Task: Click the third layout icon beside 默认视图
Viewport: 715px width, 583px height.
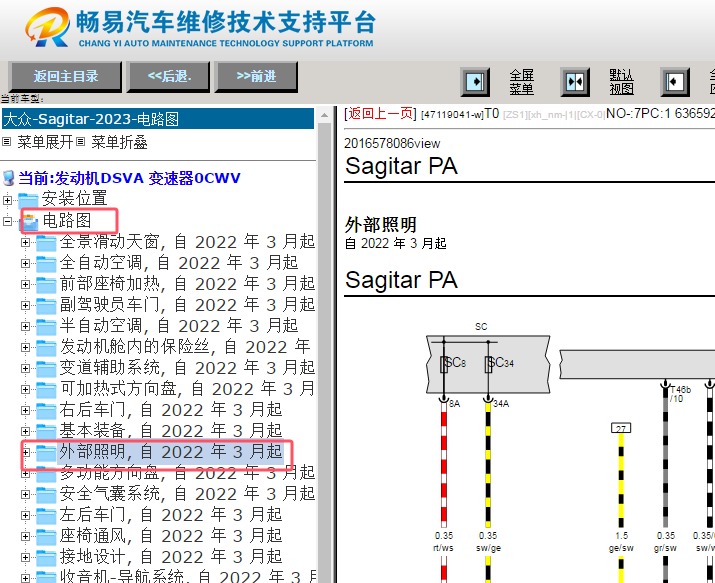Action: [675, 82]
